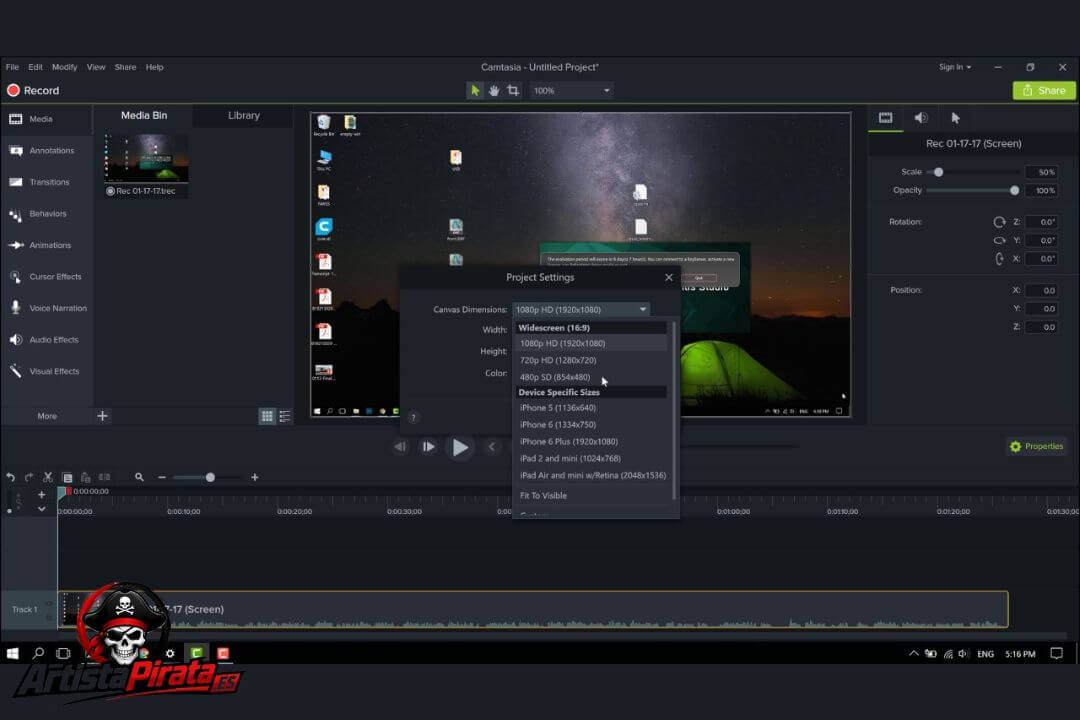Close the Project Settings dialog

coord(668,277)
